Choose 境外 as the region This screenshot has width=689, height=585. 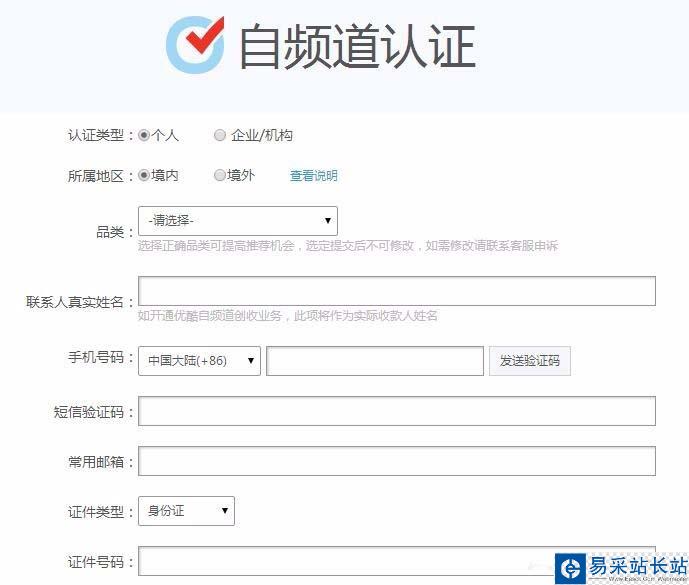click(x=220, y=176)
